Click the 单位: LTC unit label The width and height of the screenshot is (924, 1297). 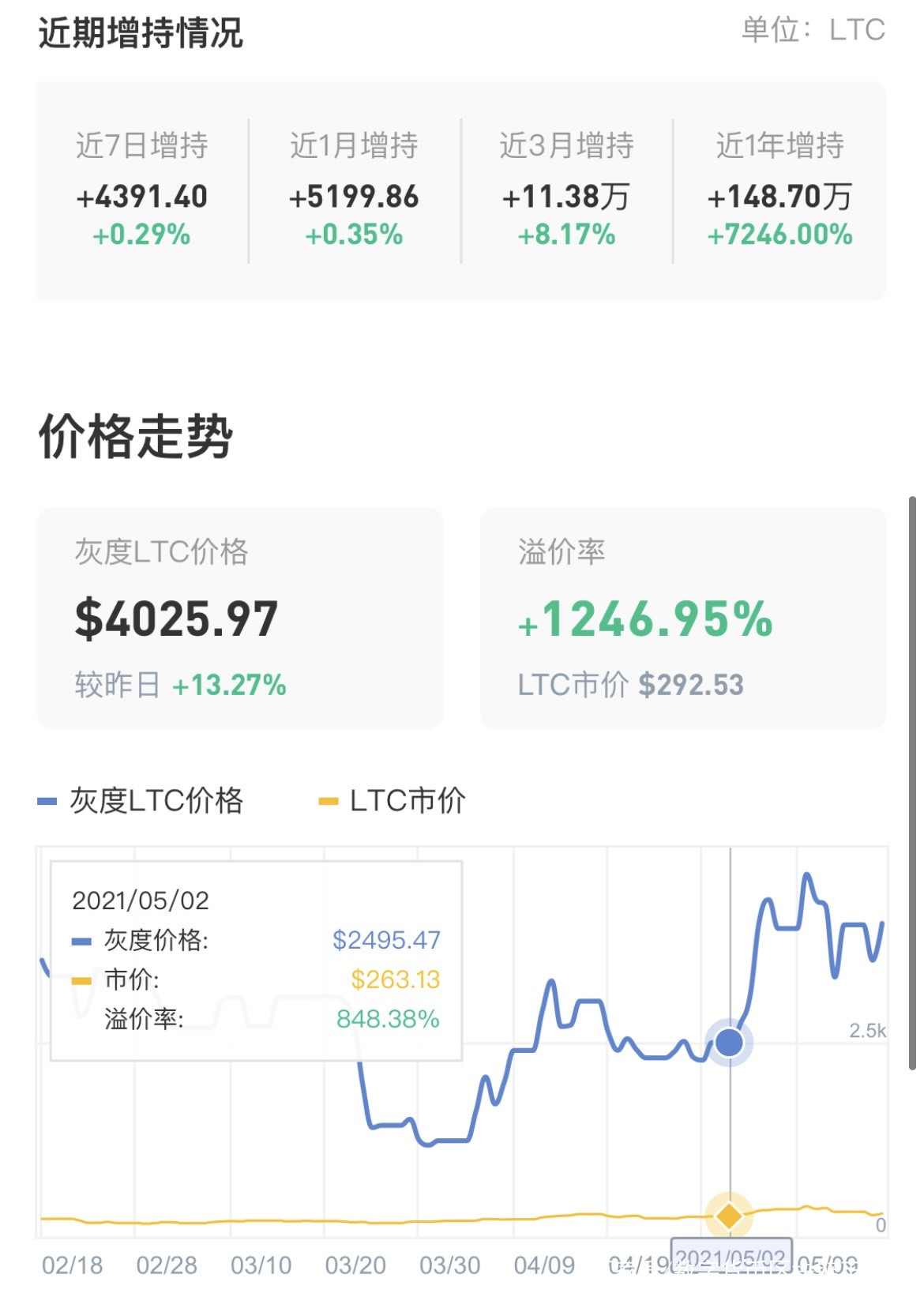point(813,30)
